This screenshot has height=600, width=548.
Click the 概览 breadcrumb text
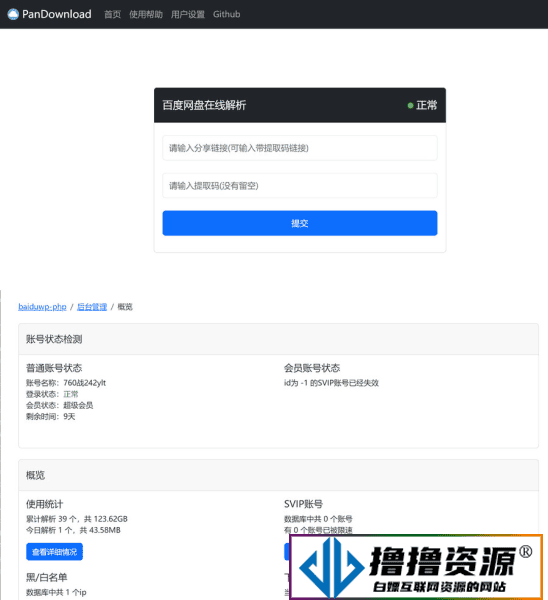point(125,307)
